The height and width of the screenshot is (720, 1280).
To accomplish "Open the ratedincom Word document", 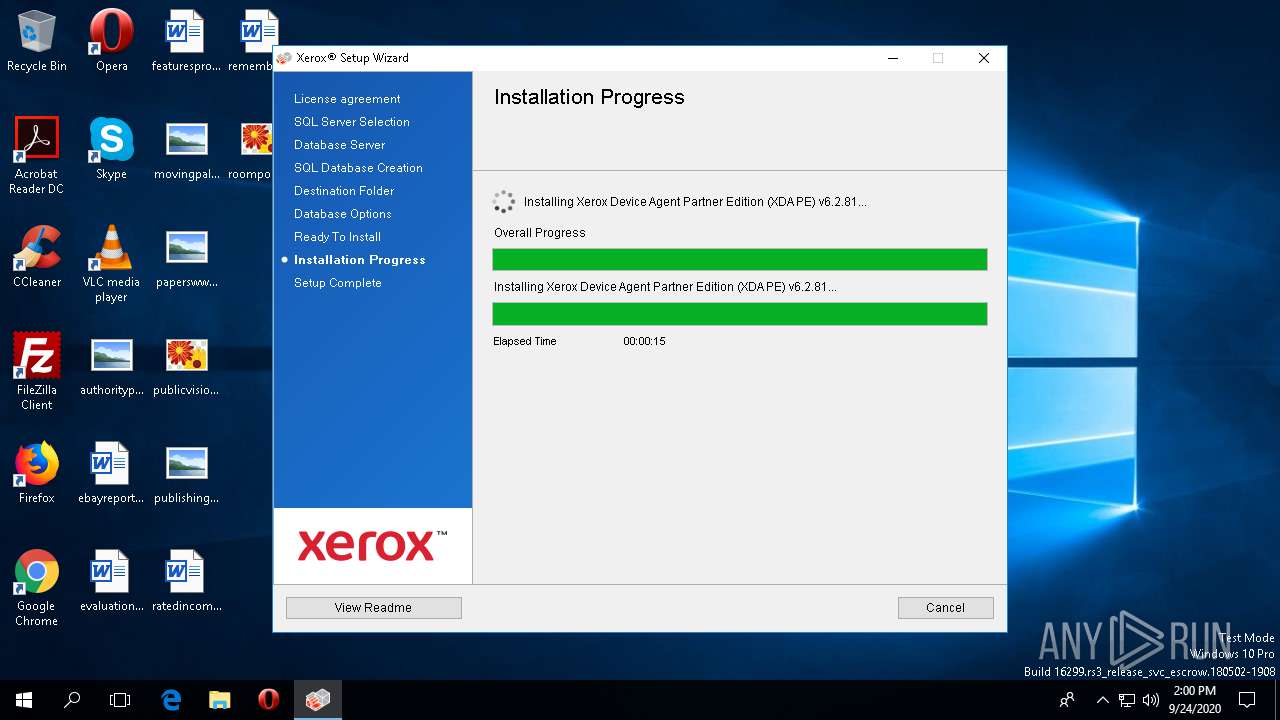I will click(186, 580).
